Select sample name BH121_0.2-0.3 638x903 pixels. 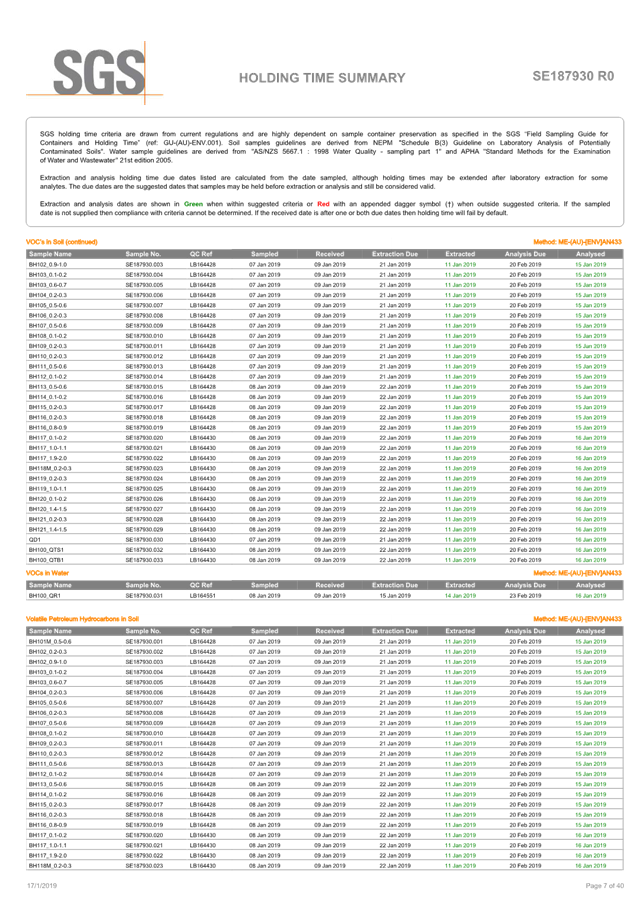[48, 519]
